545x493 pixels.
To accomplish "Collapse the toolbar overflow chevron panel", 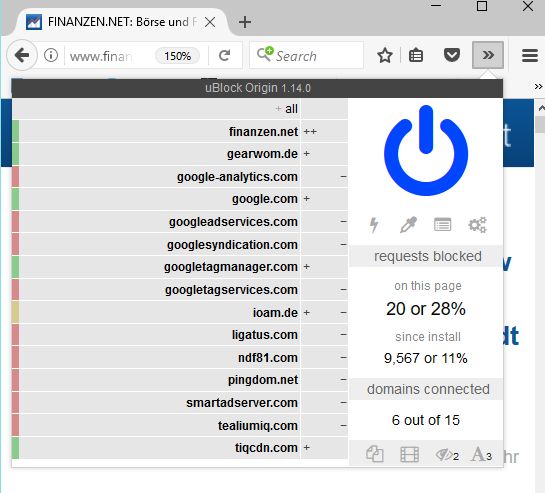I will tap(488, 55).
